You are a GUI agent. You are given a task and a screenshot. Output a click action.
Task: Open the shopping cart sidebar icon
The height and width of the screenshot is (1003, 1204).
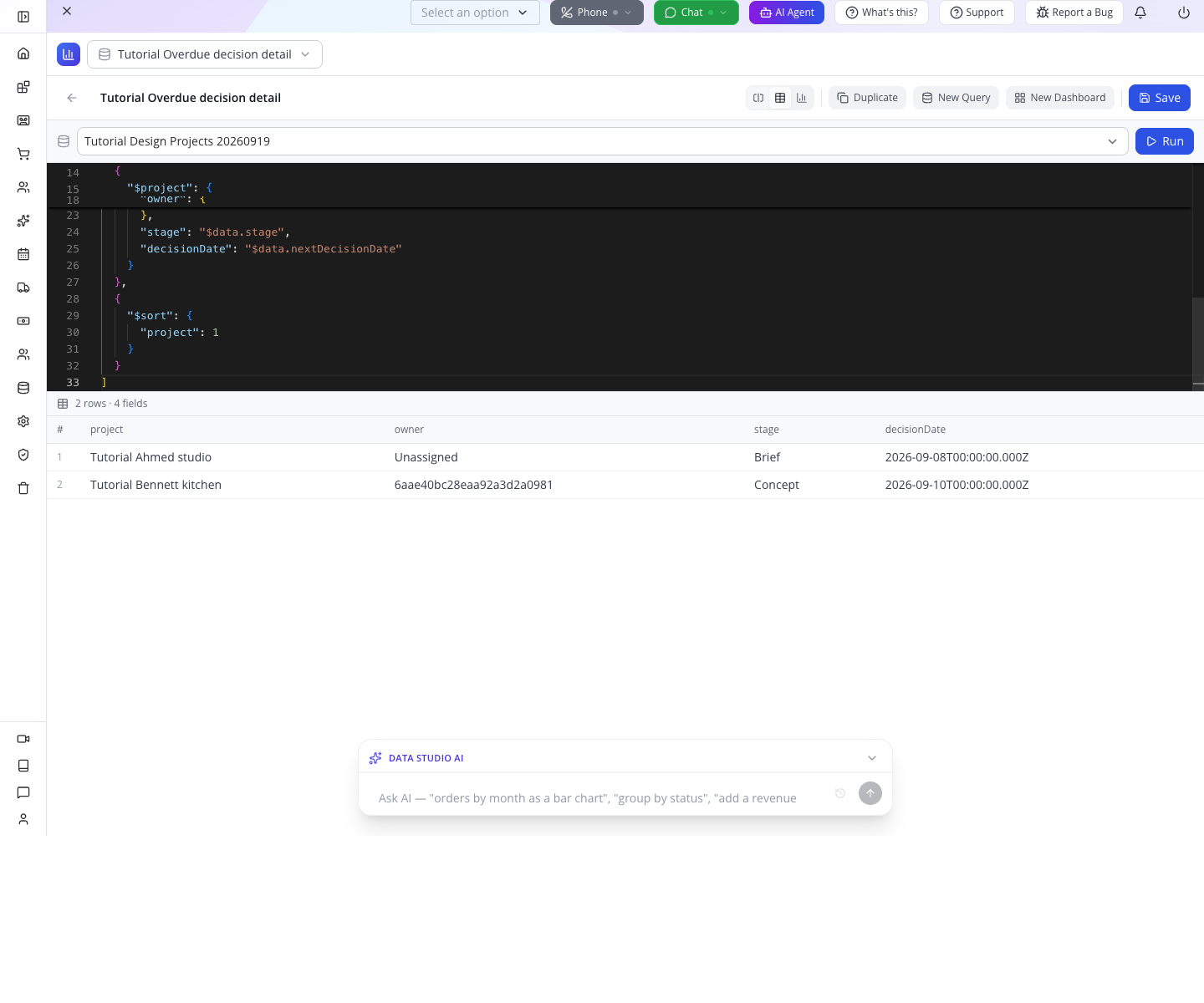click(x=23, y=154)
